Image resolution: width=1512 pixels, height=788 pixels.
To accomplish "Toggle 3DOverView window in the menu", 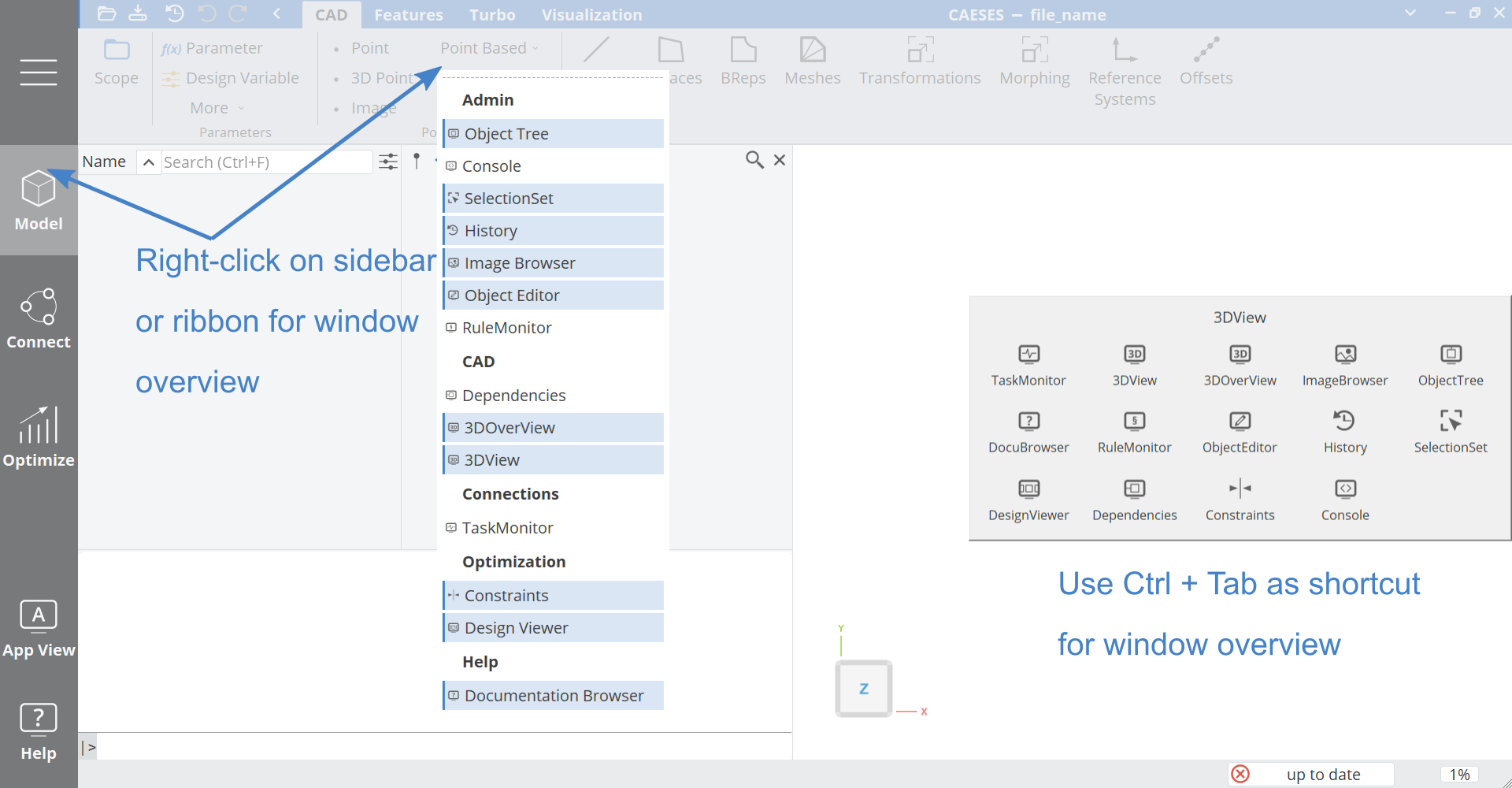I will pyautogui.click(x=553, y=428).
